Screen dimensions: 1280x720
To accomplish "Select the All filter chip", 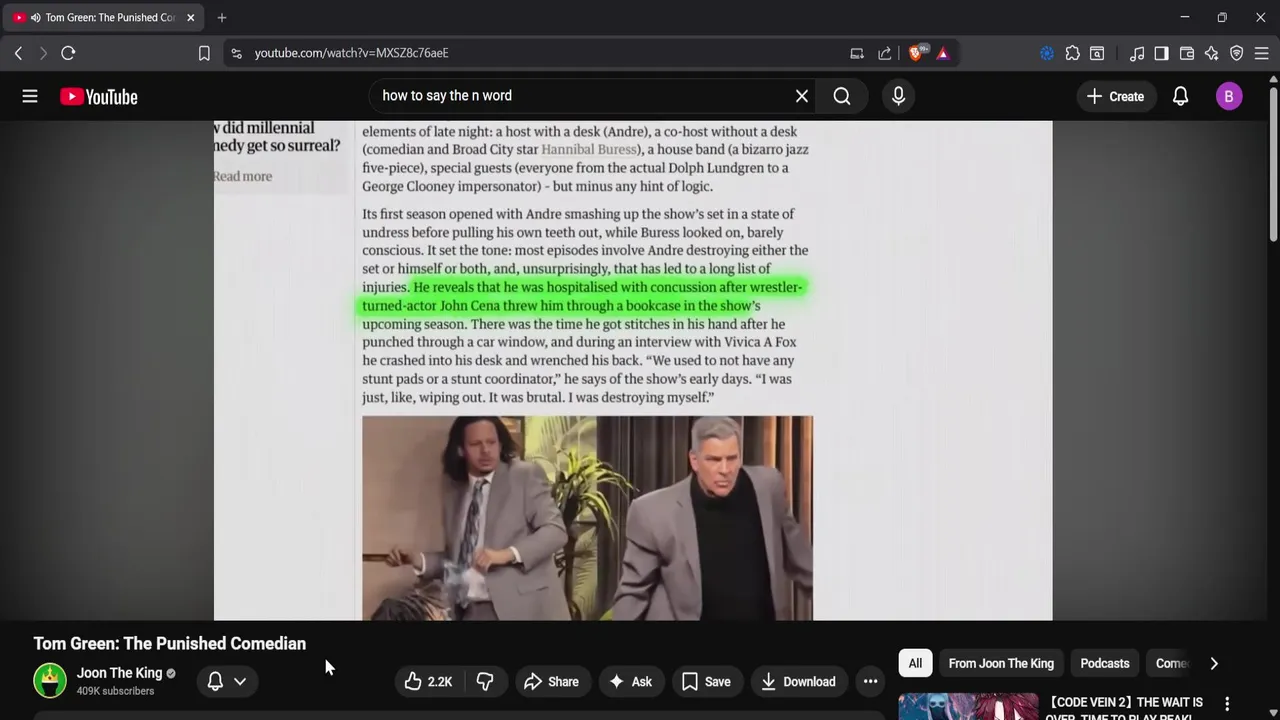I will pos(915,663).
